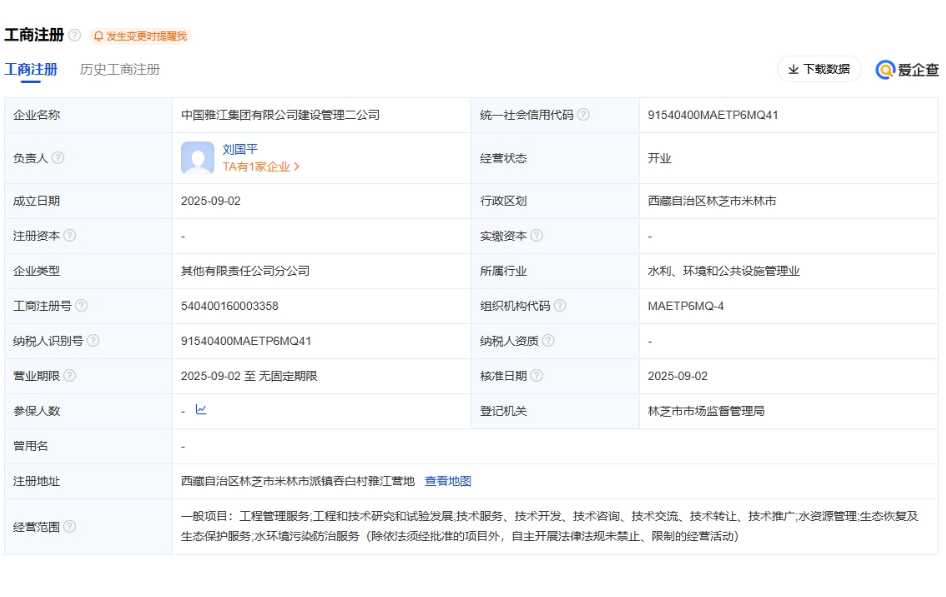
Task: Click help icon beside 统一社会信用代码
Action: point(583,115)
